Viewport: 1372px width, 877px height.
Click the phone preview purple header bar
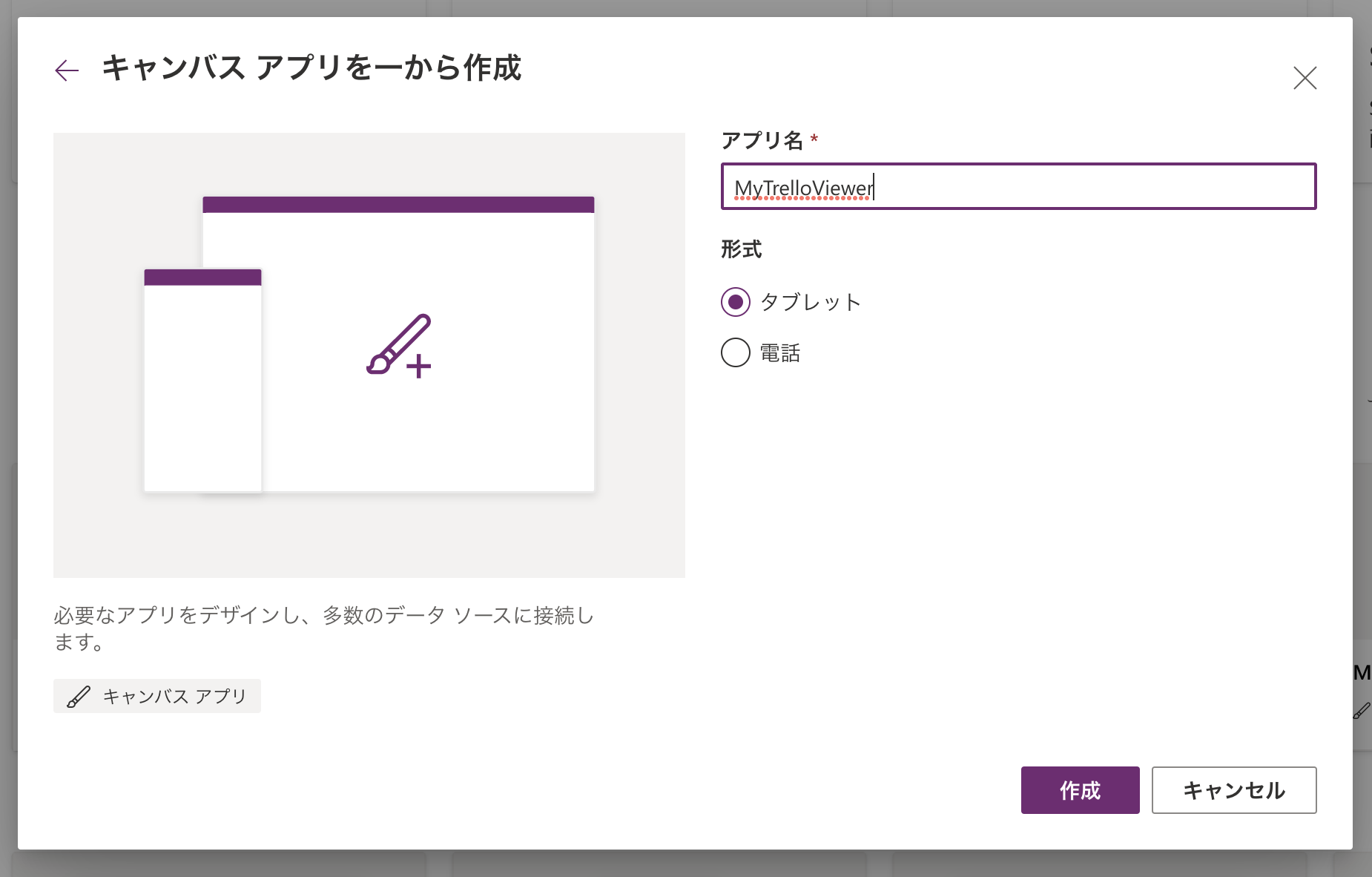tap(202, 277)
